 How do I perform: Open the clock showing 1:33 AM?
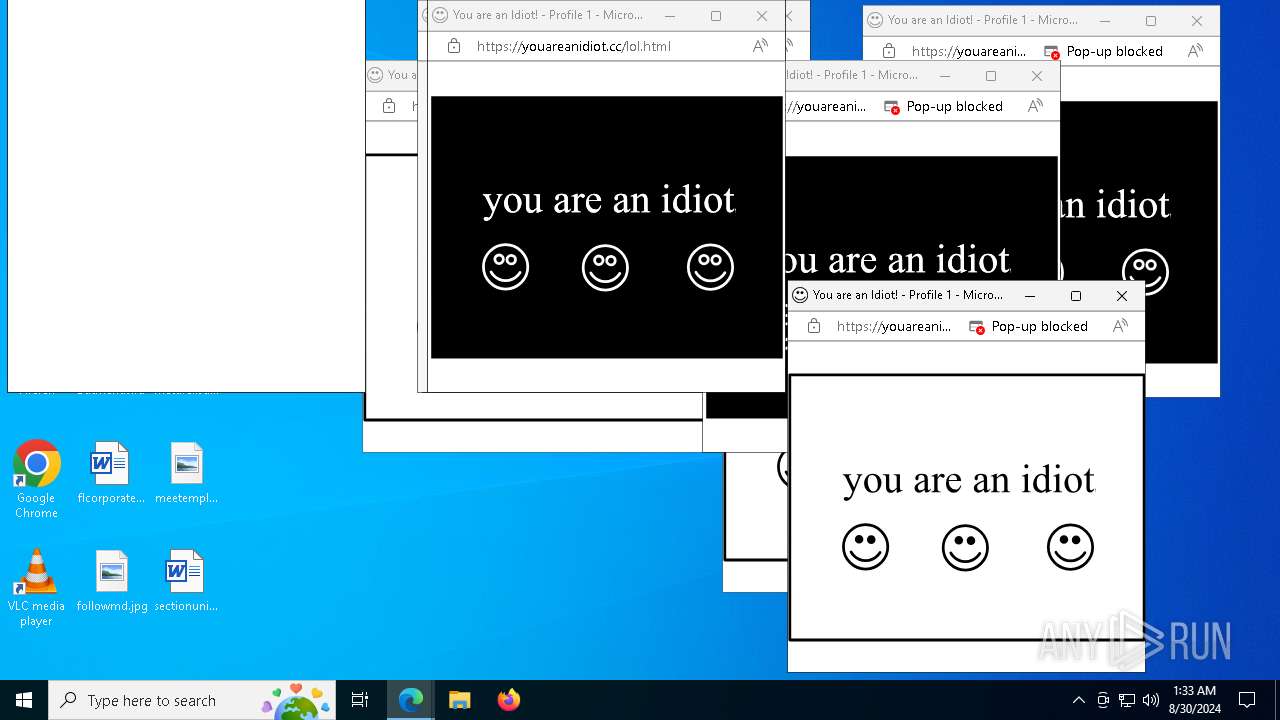click(x=1194, y=700)
